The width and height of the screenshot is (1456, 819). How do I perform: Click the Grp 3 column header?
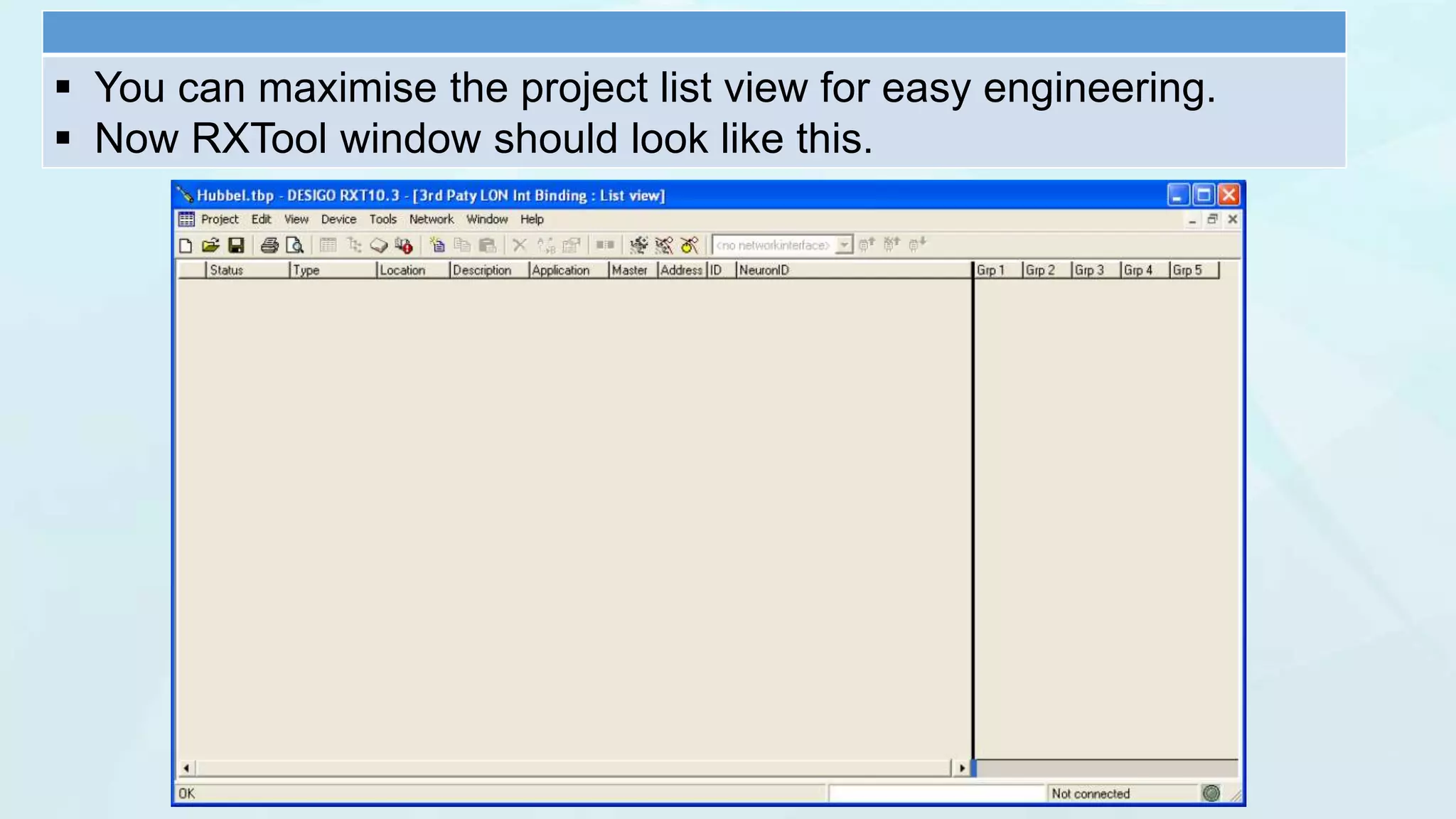coord(1093,270)
